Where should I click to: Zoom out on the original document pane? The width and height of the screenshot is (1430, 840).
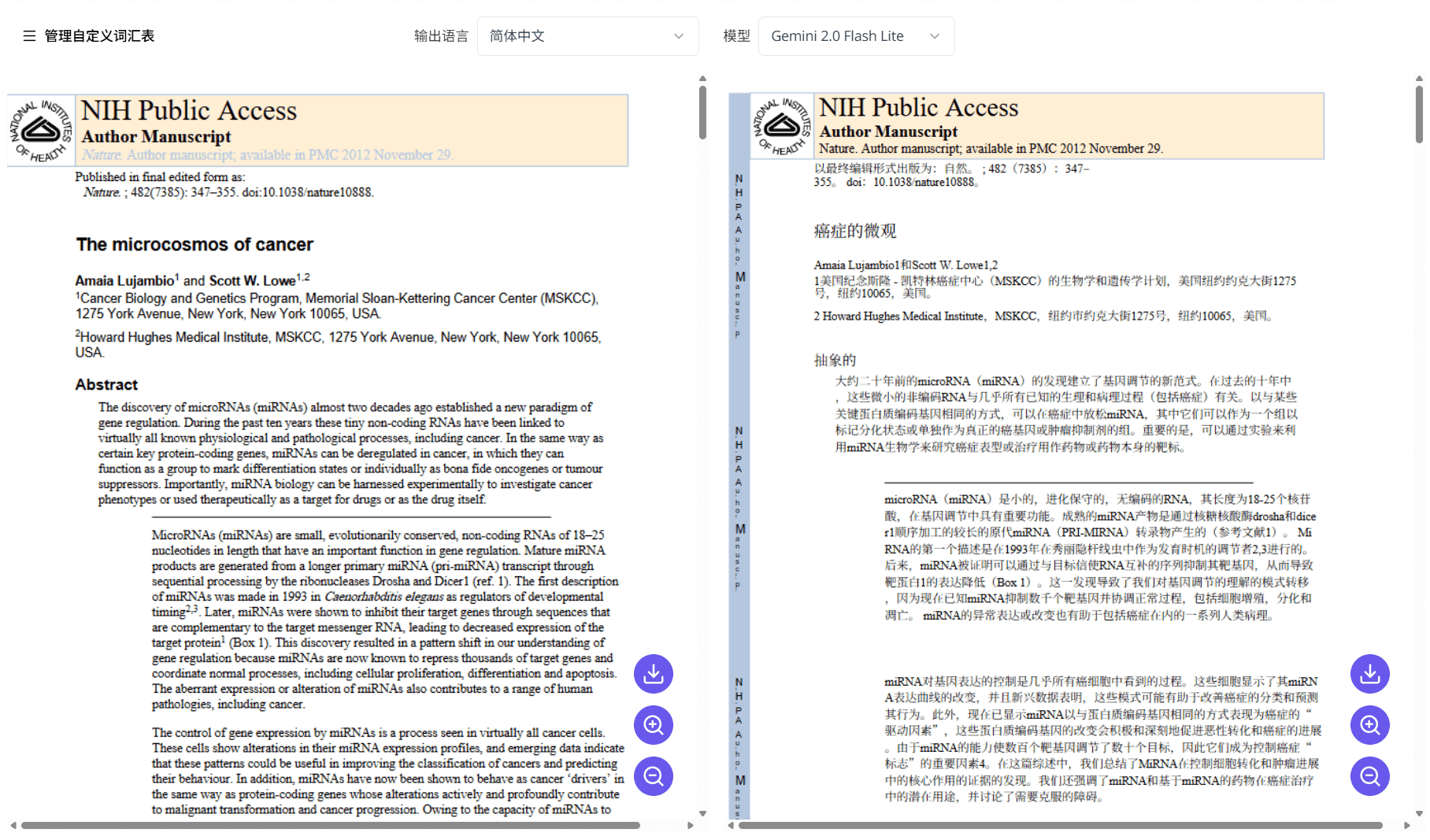coord(653,776)
